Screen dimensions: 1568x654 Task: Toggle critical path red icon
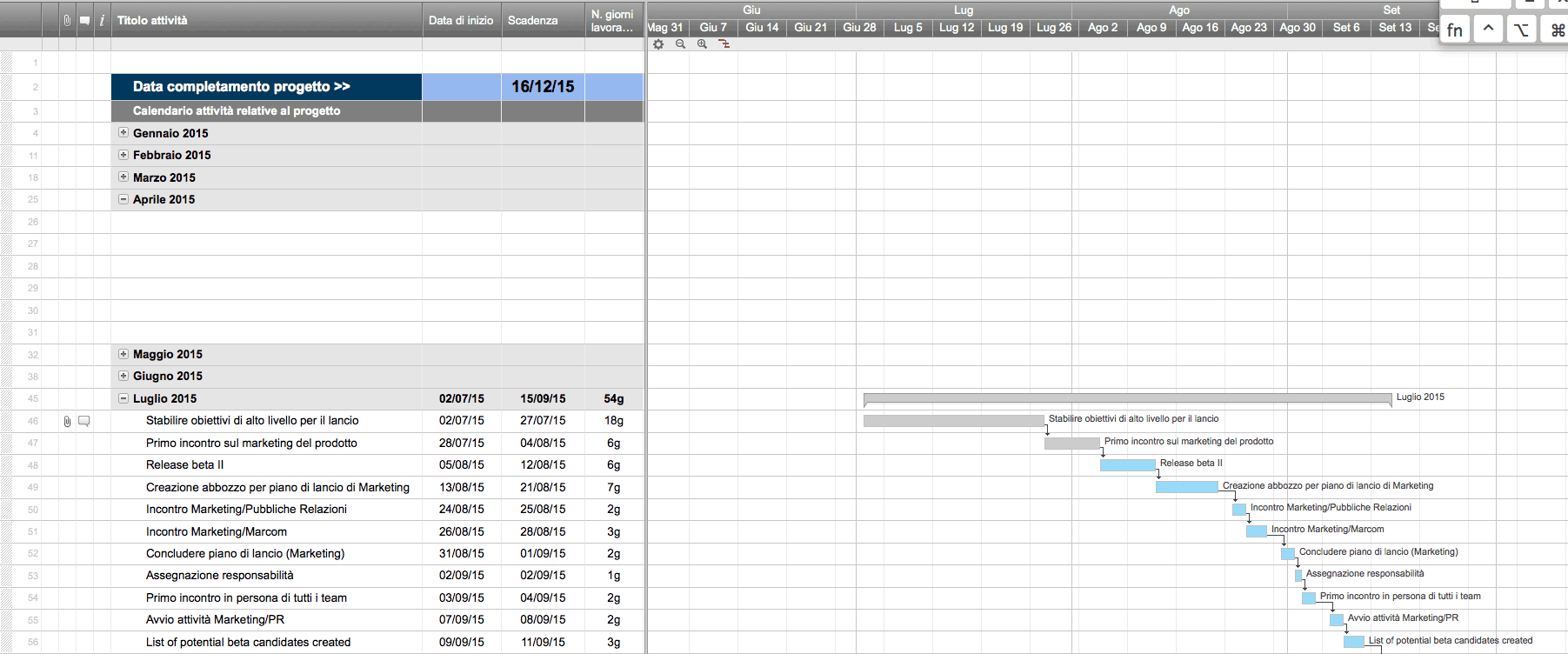pyautogui.click(x=724, y=44)
